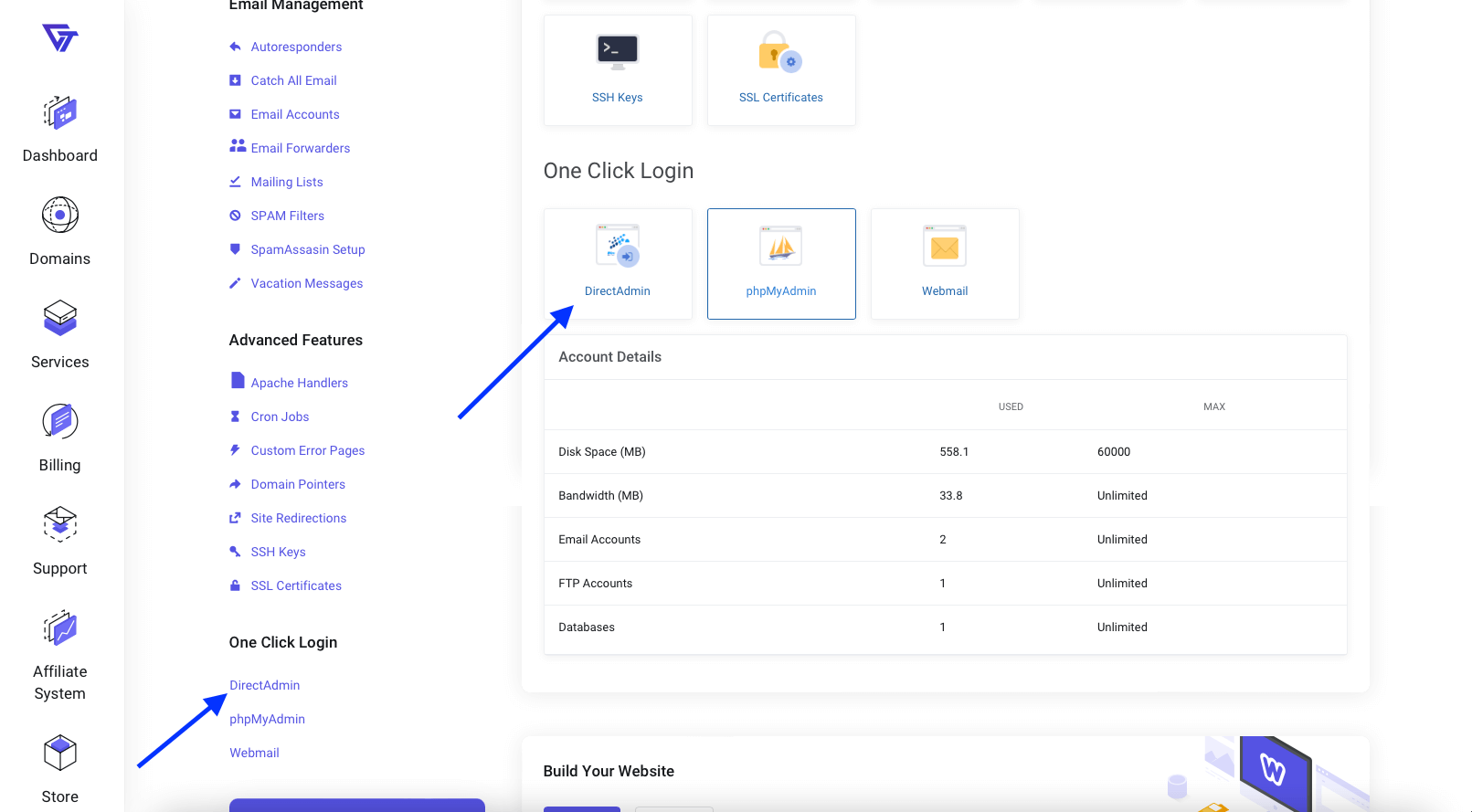
Task: Go to Services menu label
Action: 60,362
